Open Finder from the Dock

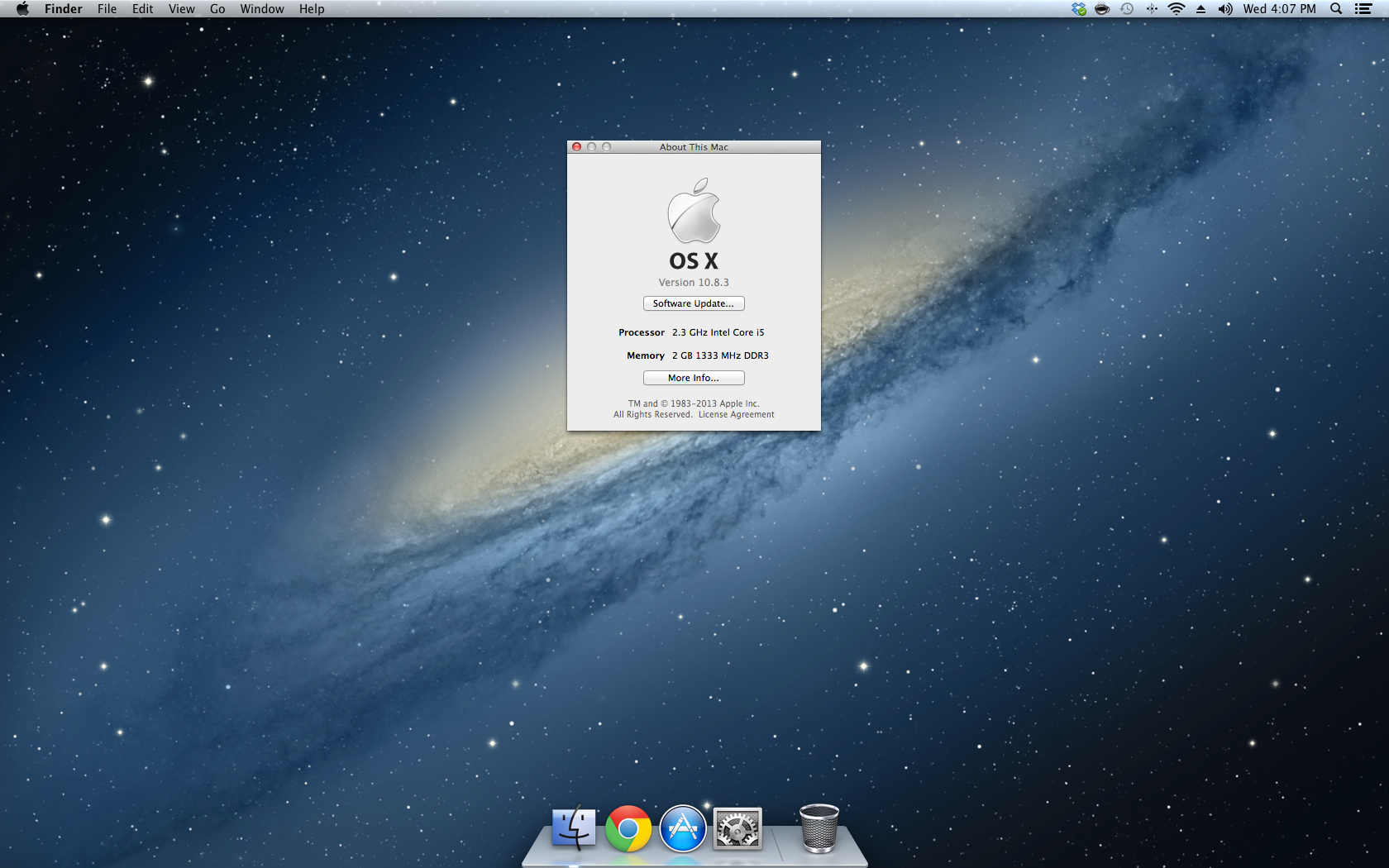574,828
